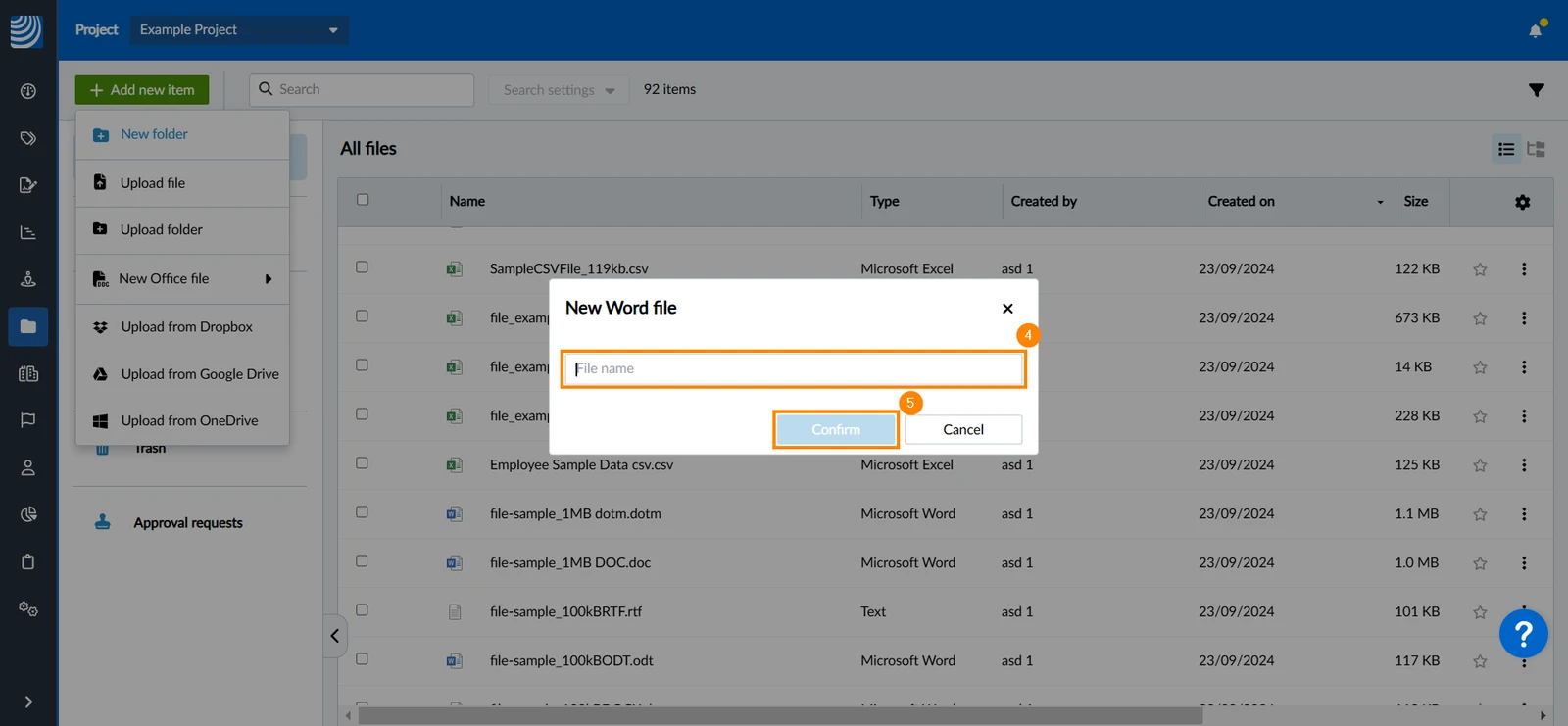Open tags icon in sidebar
Screen dimensions: 1568x726
(x=28, y=138)
